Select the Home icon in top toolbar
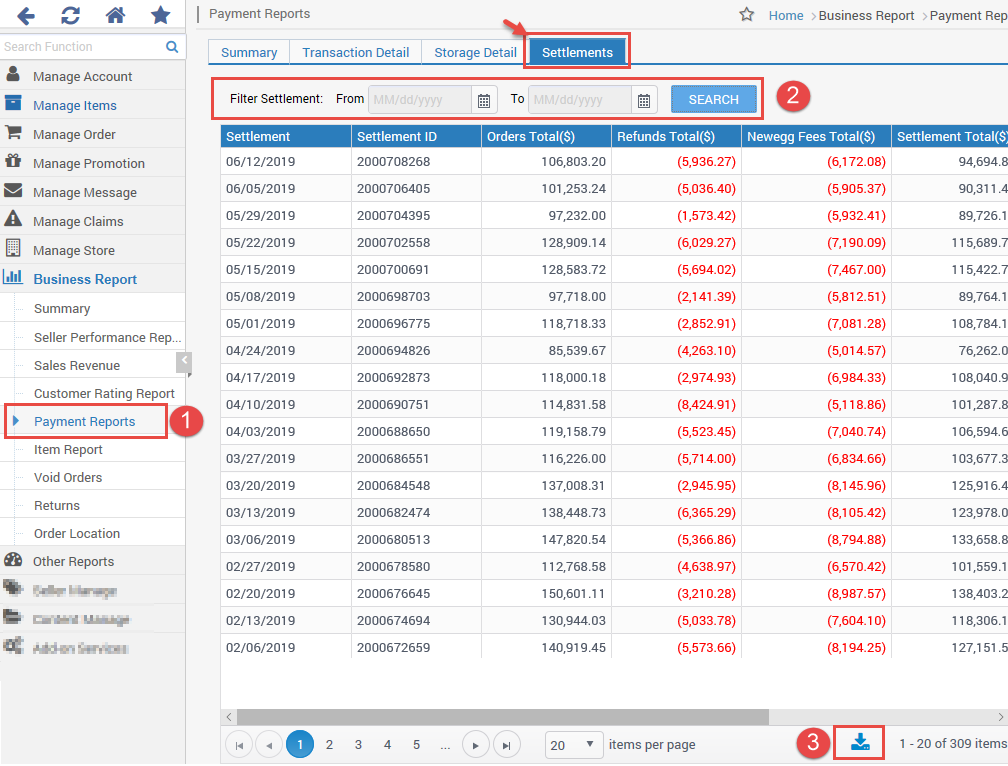The height and width of the screenshot is (766, 1008). [x=114, y=15]
